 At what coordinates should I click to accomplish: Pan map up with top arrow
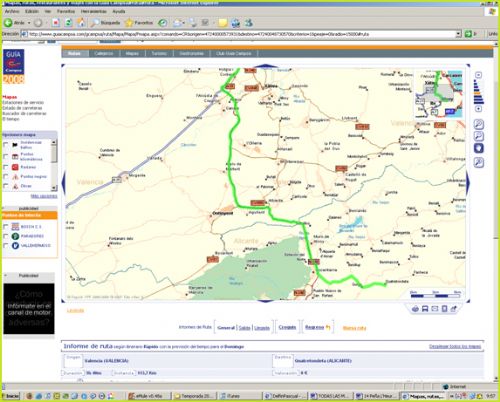coord(266,66)
